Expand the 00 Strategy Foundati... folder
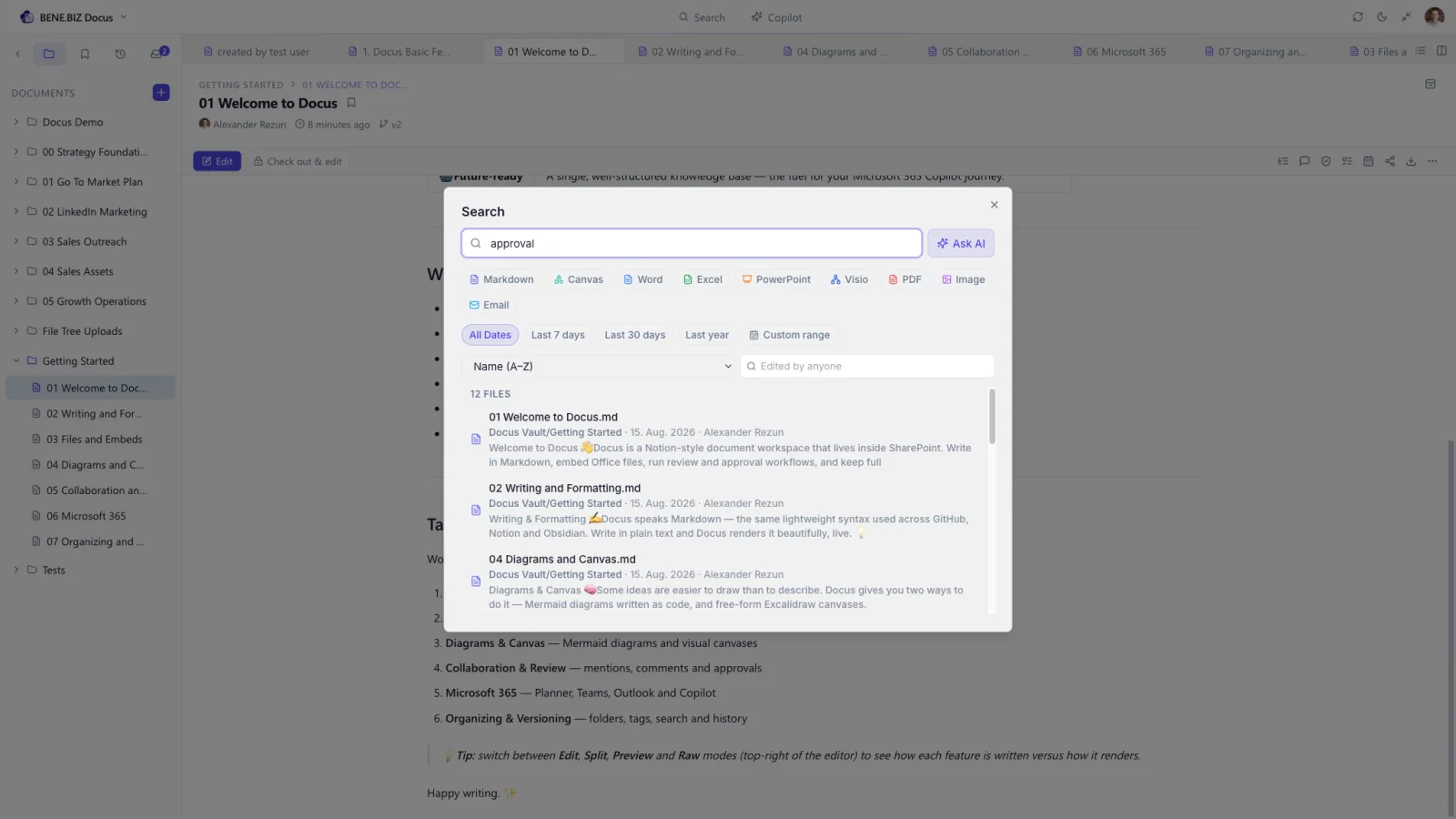 pyautogui.click(x=16, y=152)
